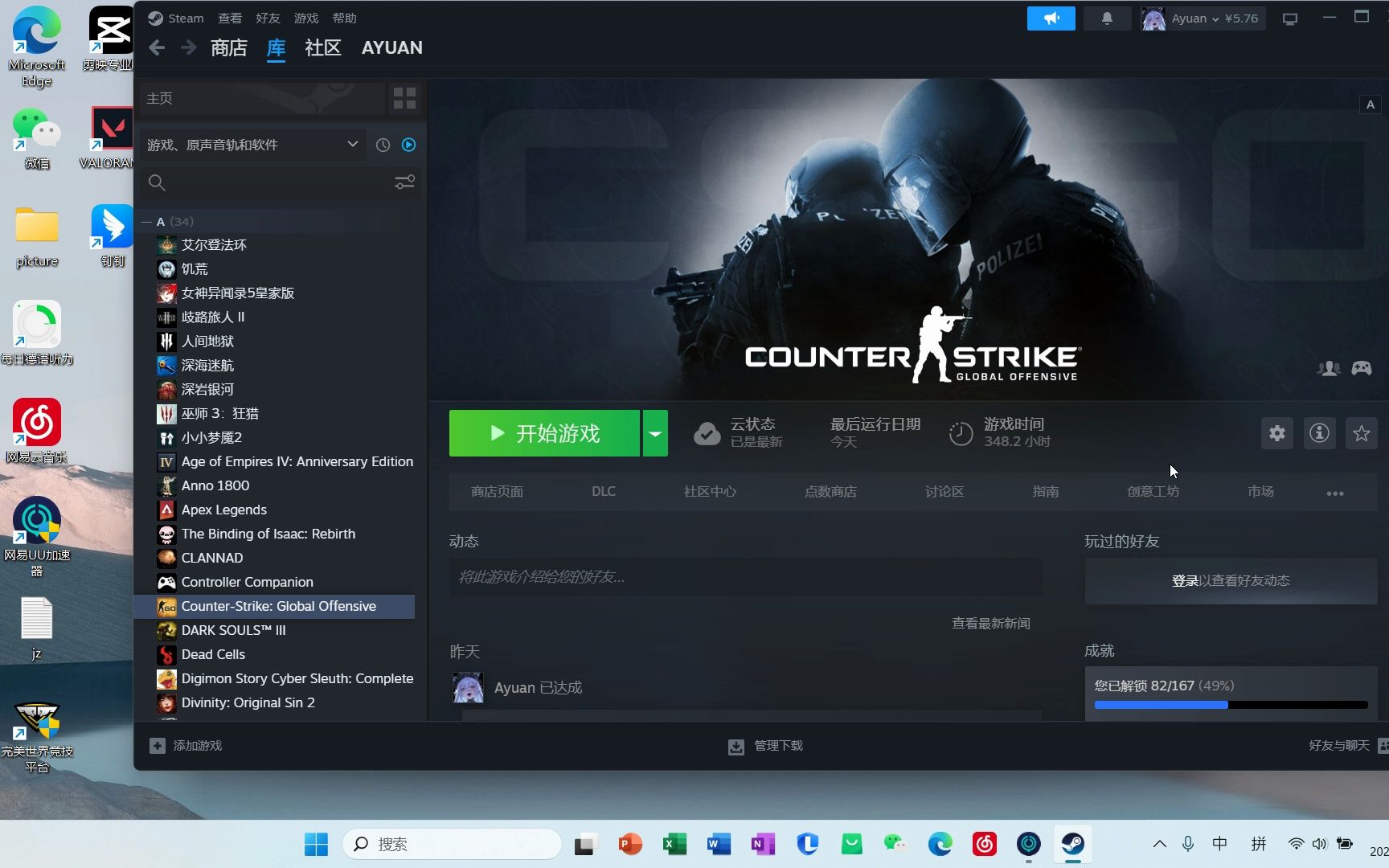
Task: Show game info with the info icon
Action: (x=1319, y=434)
